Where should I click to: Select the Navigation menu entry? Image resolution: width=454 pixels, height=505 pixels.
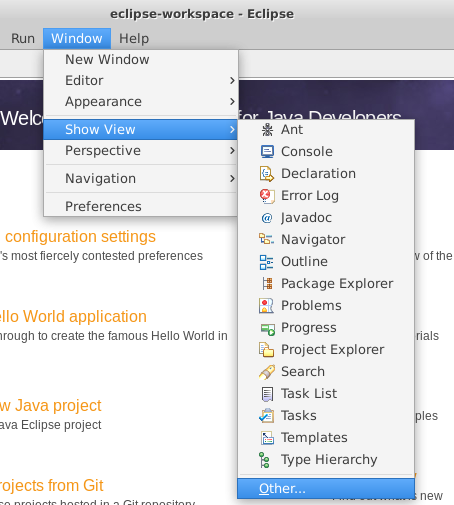pos(141,179)
